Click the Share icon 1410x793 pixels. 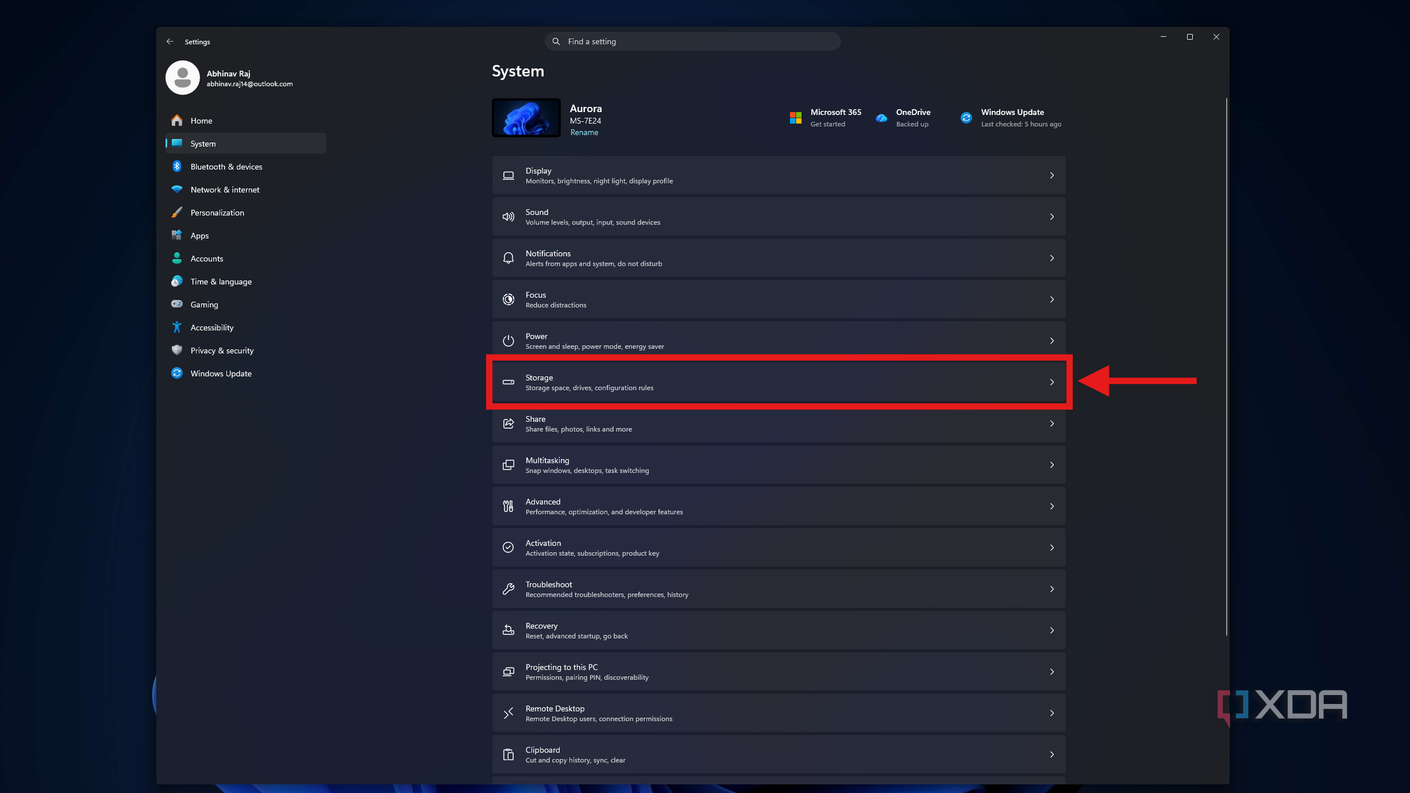pyautogui.click(x=508, y=424)
